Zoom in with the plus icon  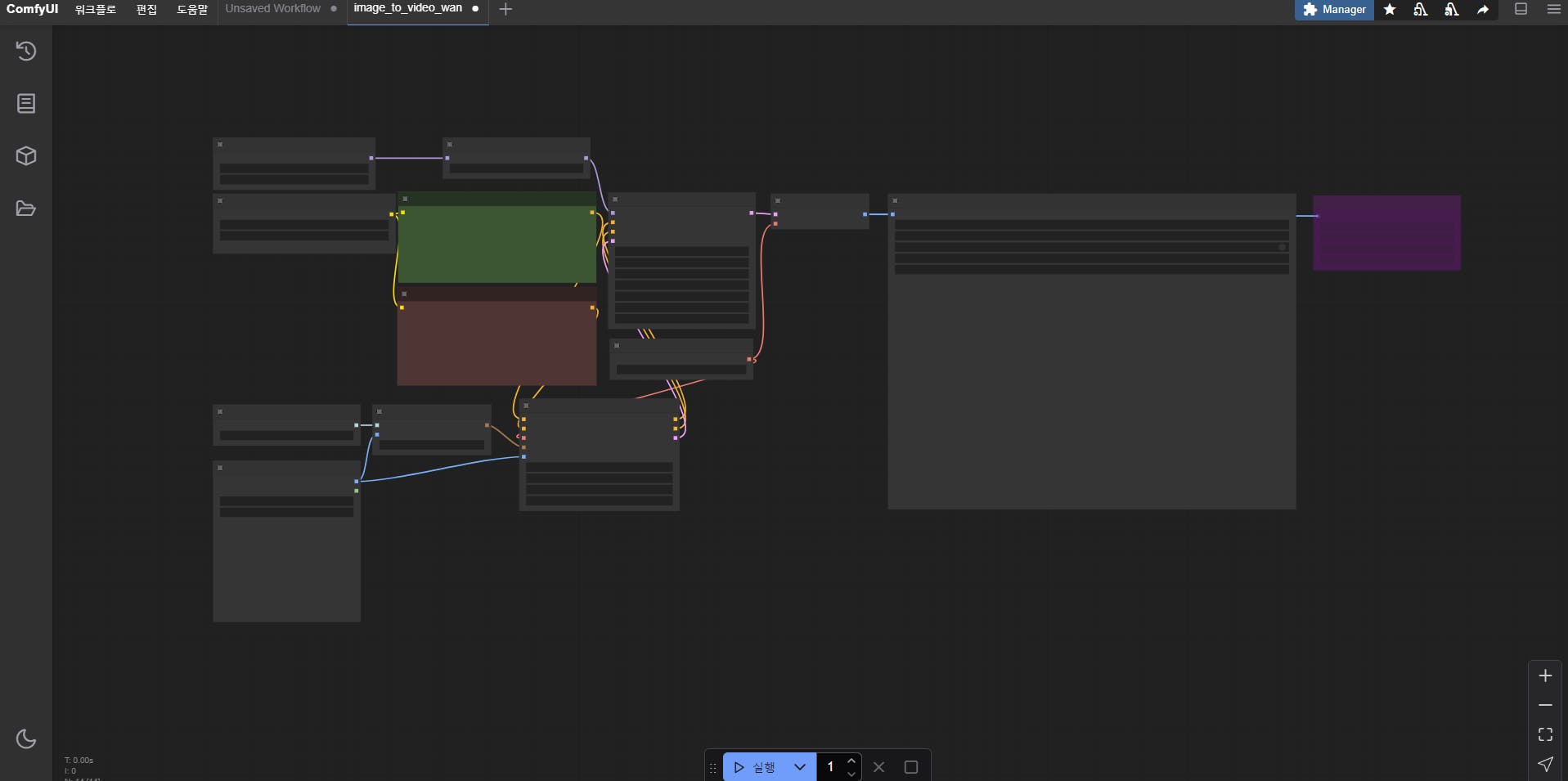click(1545, 676)
